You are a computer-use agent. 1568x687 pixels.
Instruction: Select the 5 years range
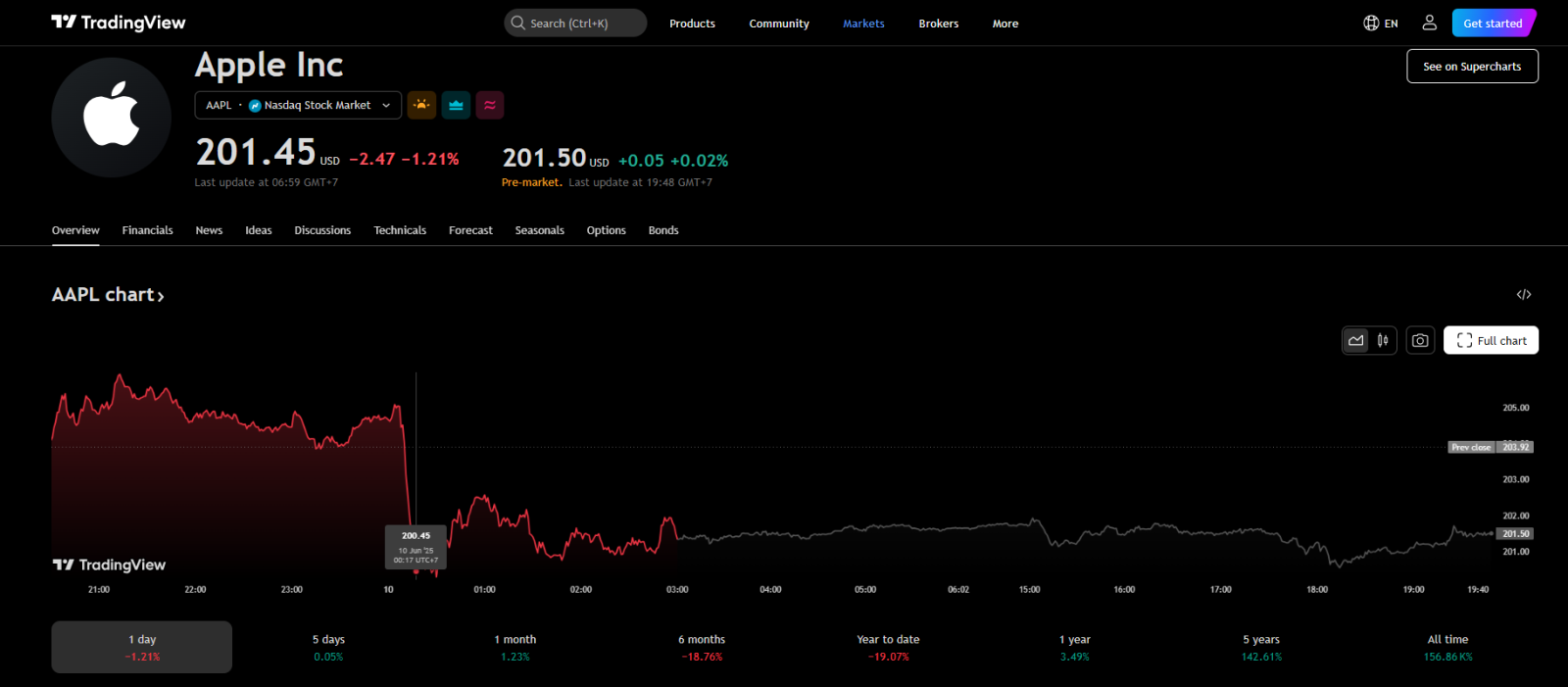click(1261, 647)
